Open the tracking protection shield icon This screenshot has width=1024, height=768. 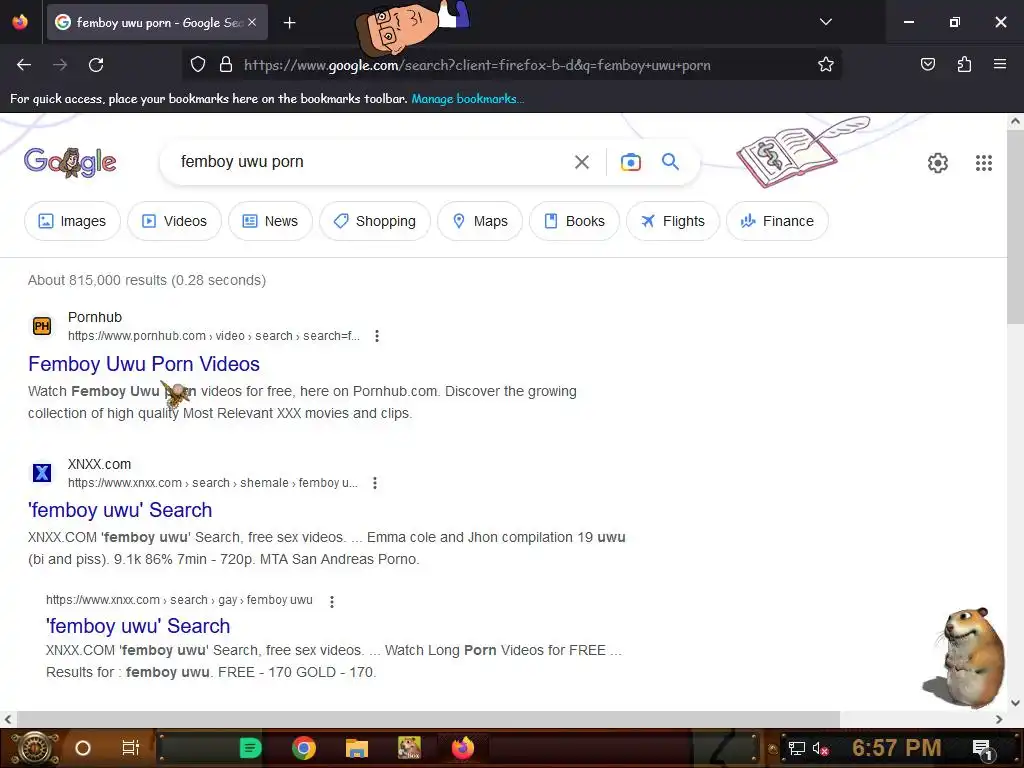pyautogui.click(x=198, y=64)
